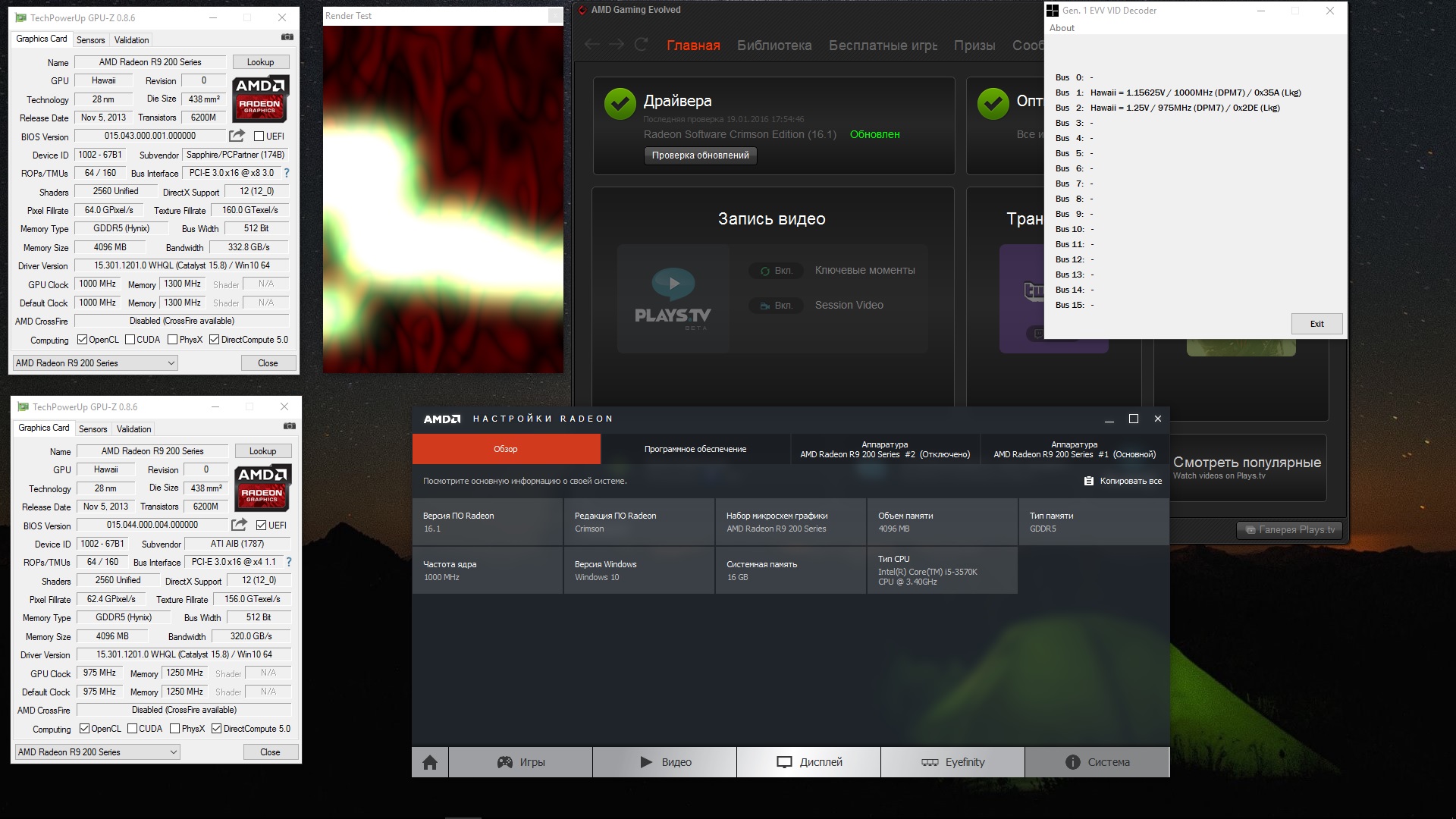Click the home icon in Radeon Settings

click(430, 762)
